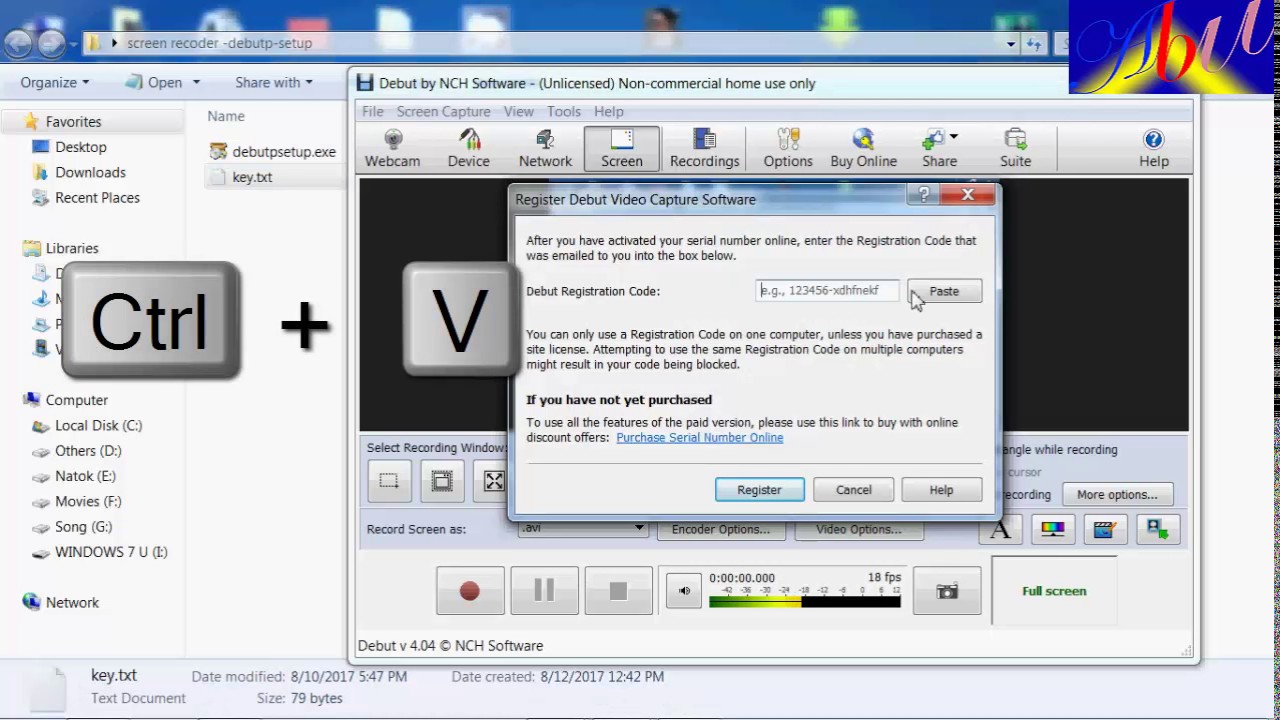Screen dimensions: 1280x720
Task: Click the Buy Online toolbar icon
Action: click(x=863, y=148)
